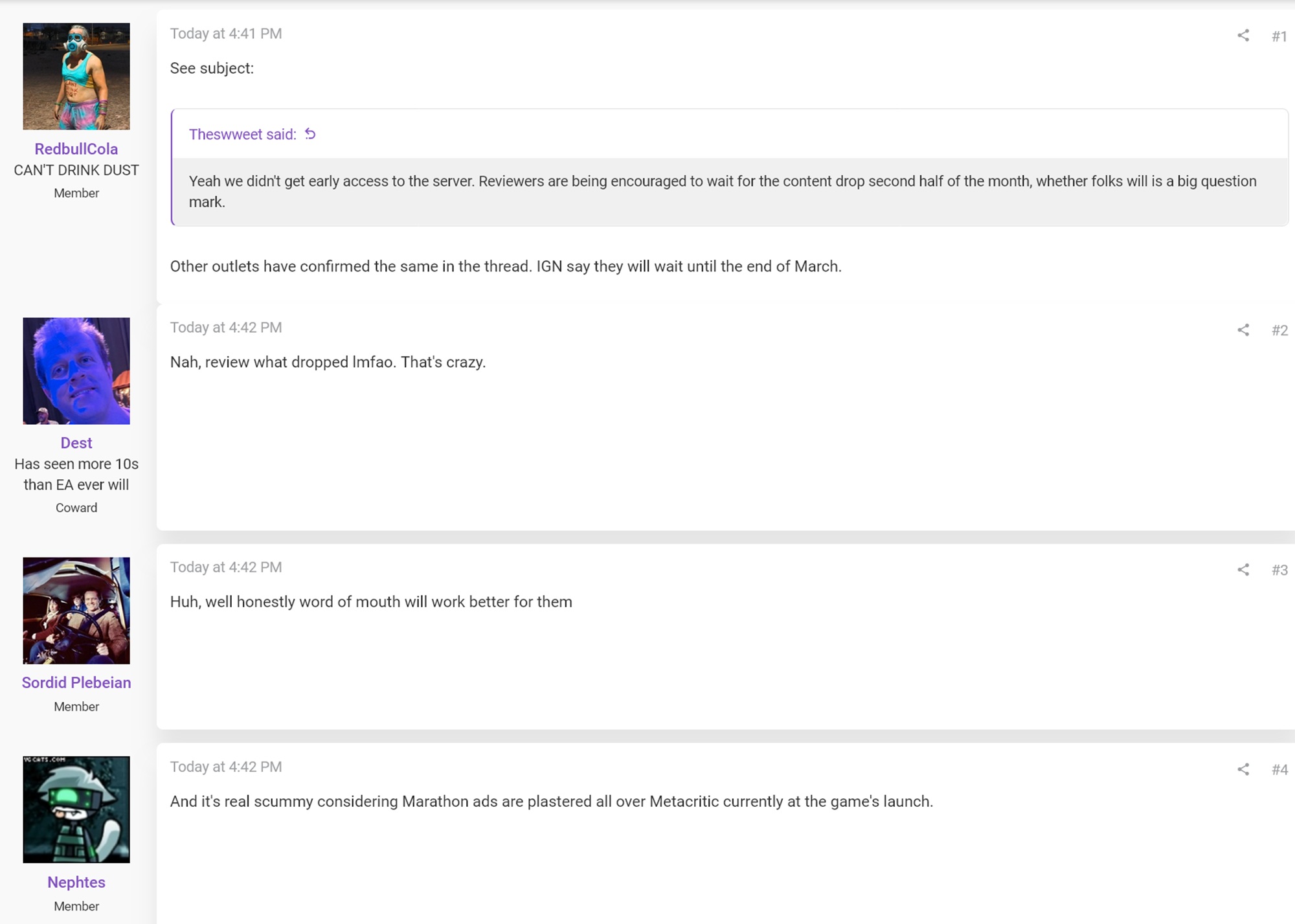Click the #2 post permalink
The width and height of the screenshot is (1295, 924).
click(1279, 330)
